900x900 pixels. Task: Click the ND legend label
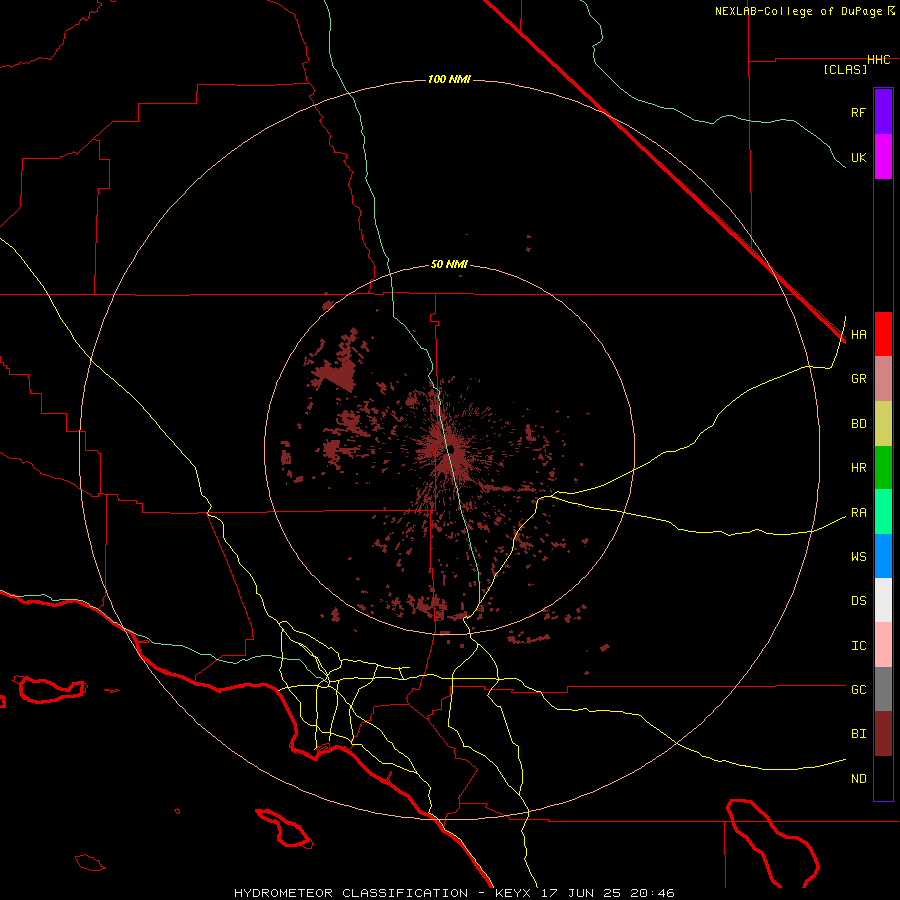pyautogui.click(x=858, y=779)
